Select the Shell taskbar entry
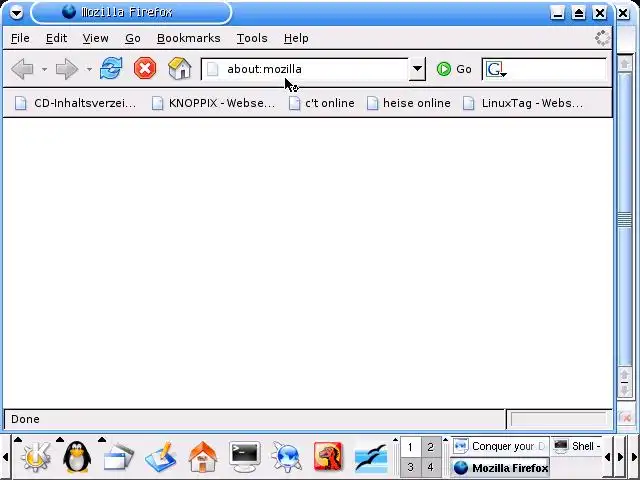This screenshot has width=640, height=480. (576, 447)
